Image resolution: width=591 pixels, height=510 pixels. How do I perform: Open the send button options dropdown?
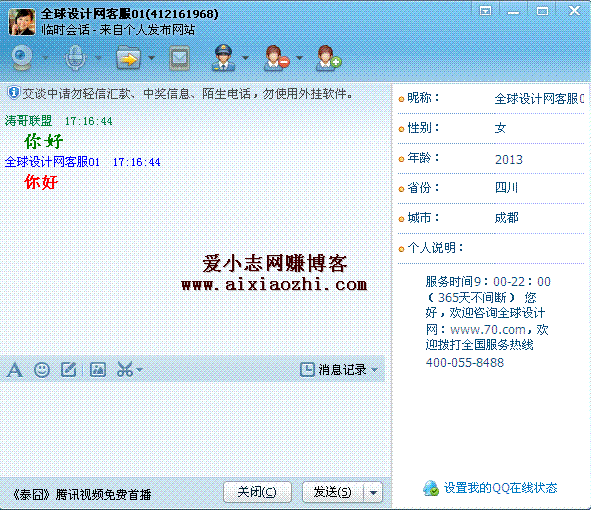coord(373,492)
